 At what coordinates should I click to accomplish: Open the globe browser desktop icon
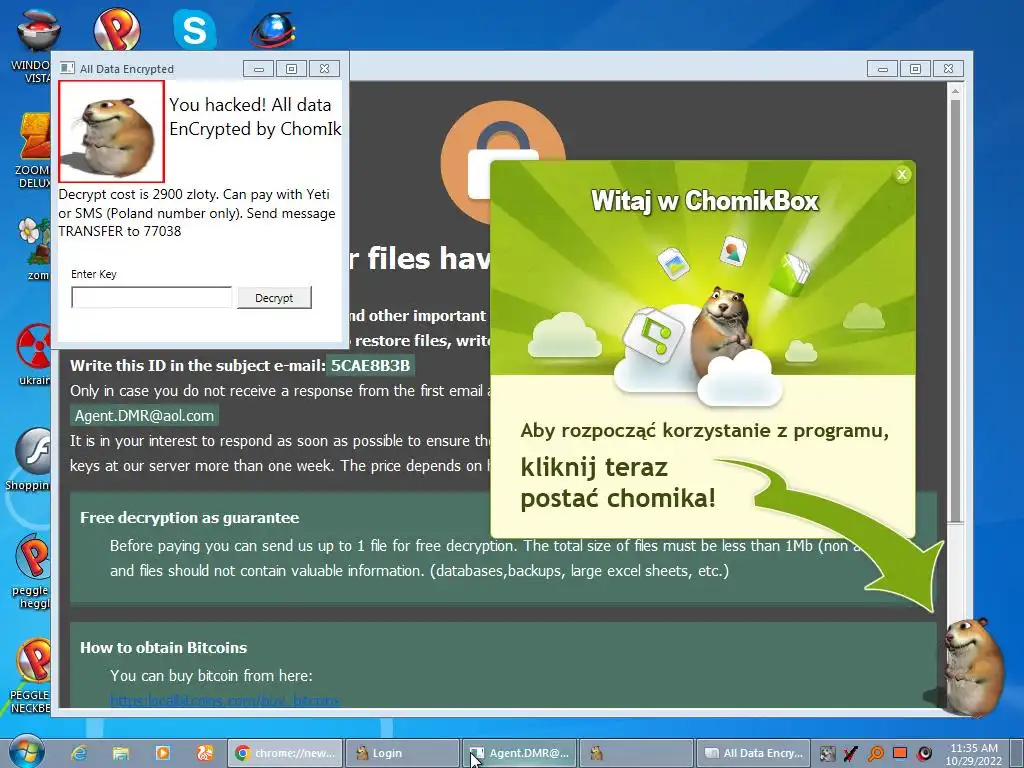[x=273, y=29]
